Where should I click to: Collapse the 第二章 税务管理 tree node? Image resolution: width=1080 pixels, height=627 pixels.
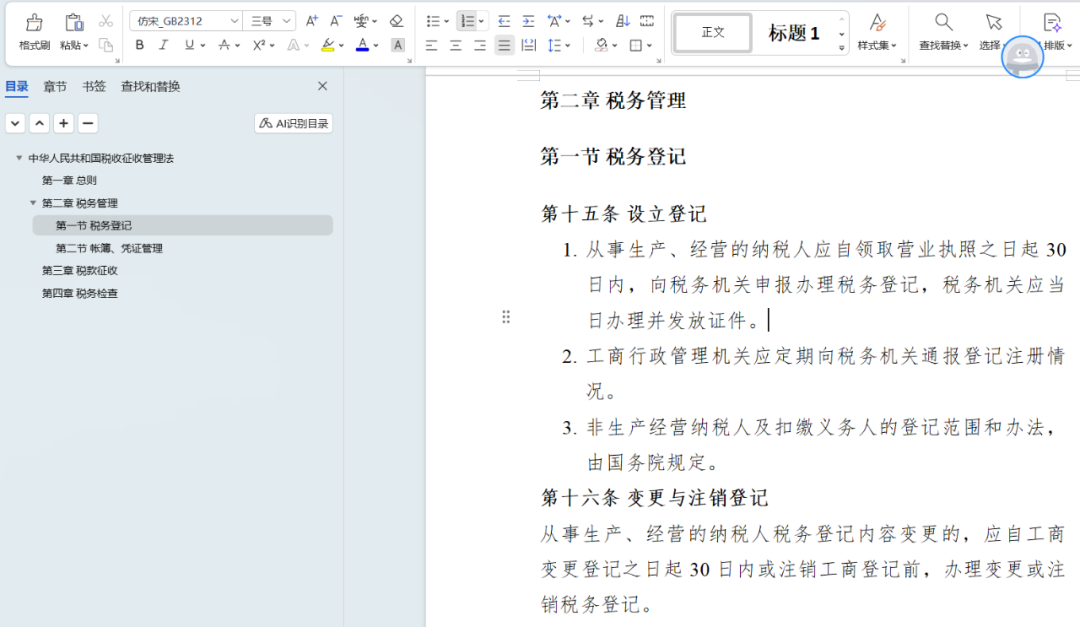point(32,203)
